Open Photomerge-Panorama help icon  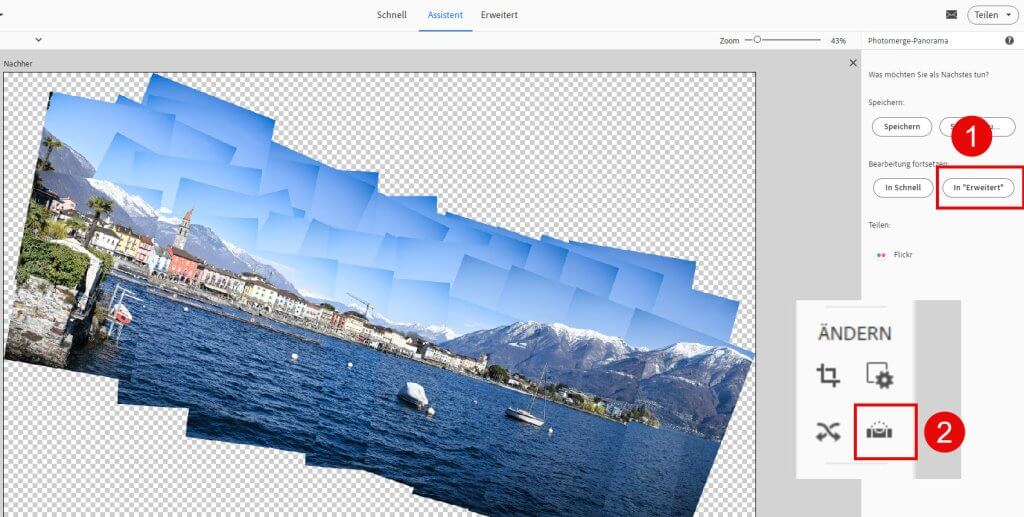1010,40
